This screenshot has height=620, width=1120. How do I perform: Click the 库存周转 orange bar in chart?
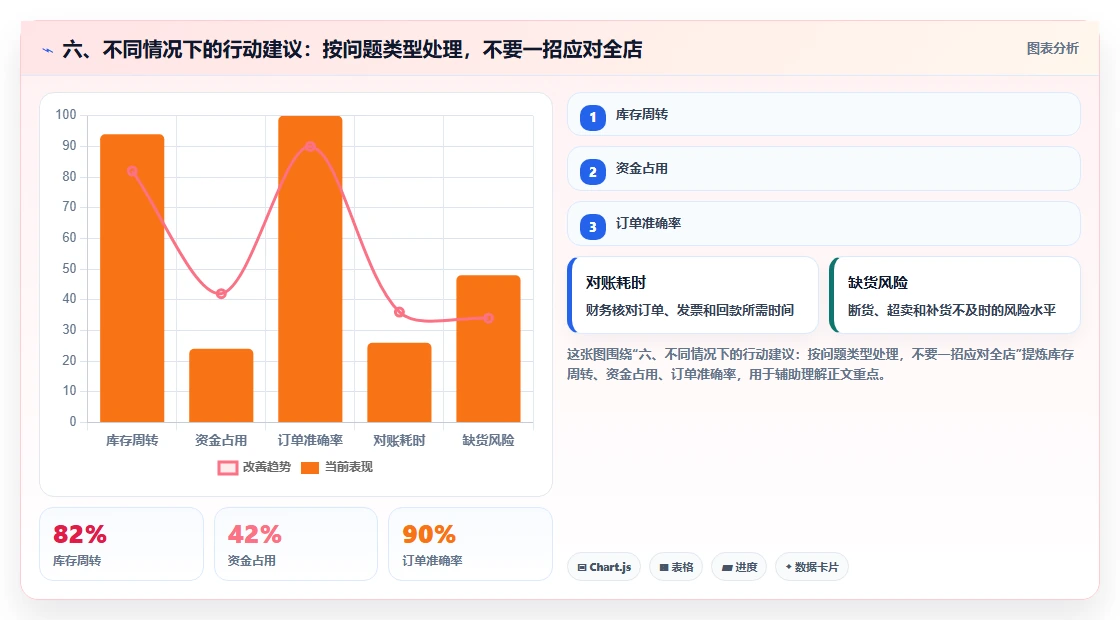click(x=132, y=279)
